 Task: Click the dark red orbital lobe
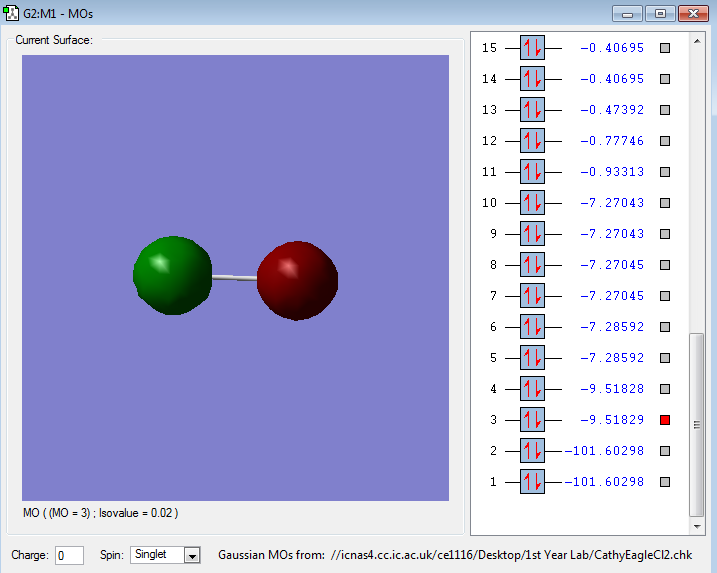297,280
